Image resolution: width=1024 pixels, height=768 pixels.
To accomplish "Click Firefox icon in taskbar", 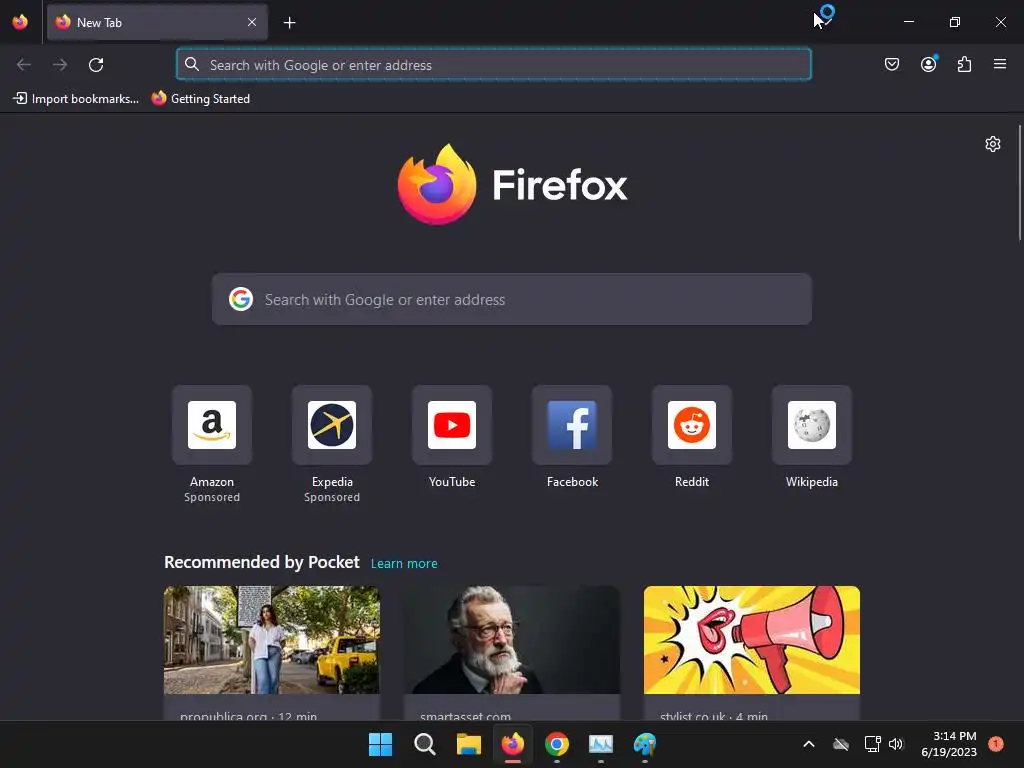I will [513, 744].
